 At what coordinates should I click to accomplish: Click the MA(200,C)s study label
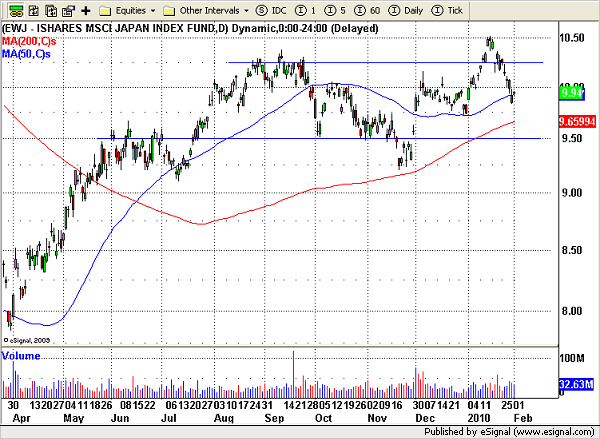pos(29,41)
